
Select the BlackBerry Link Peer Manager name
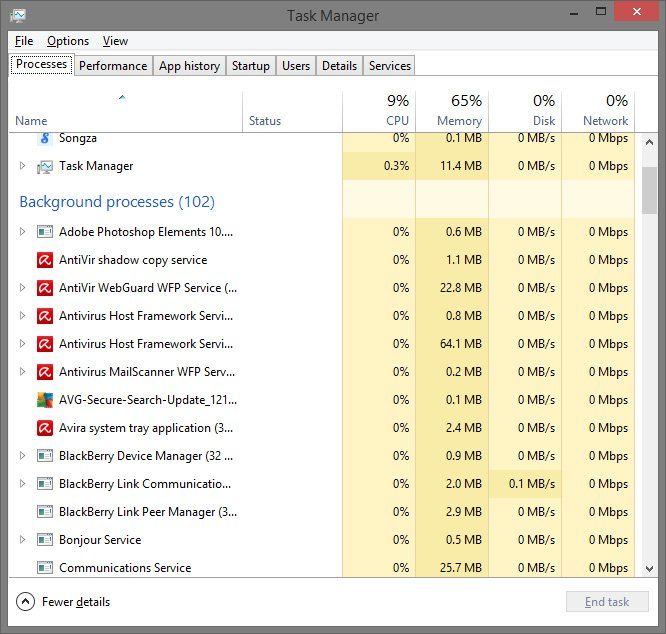148,512
